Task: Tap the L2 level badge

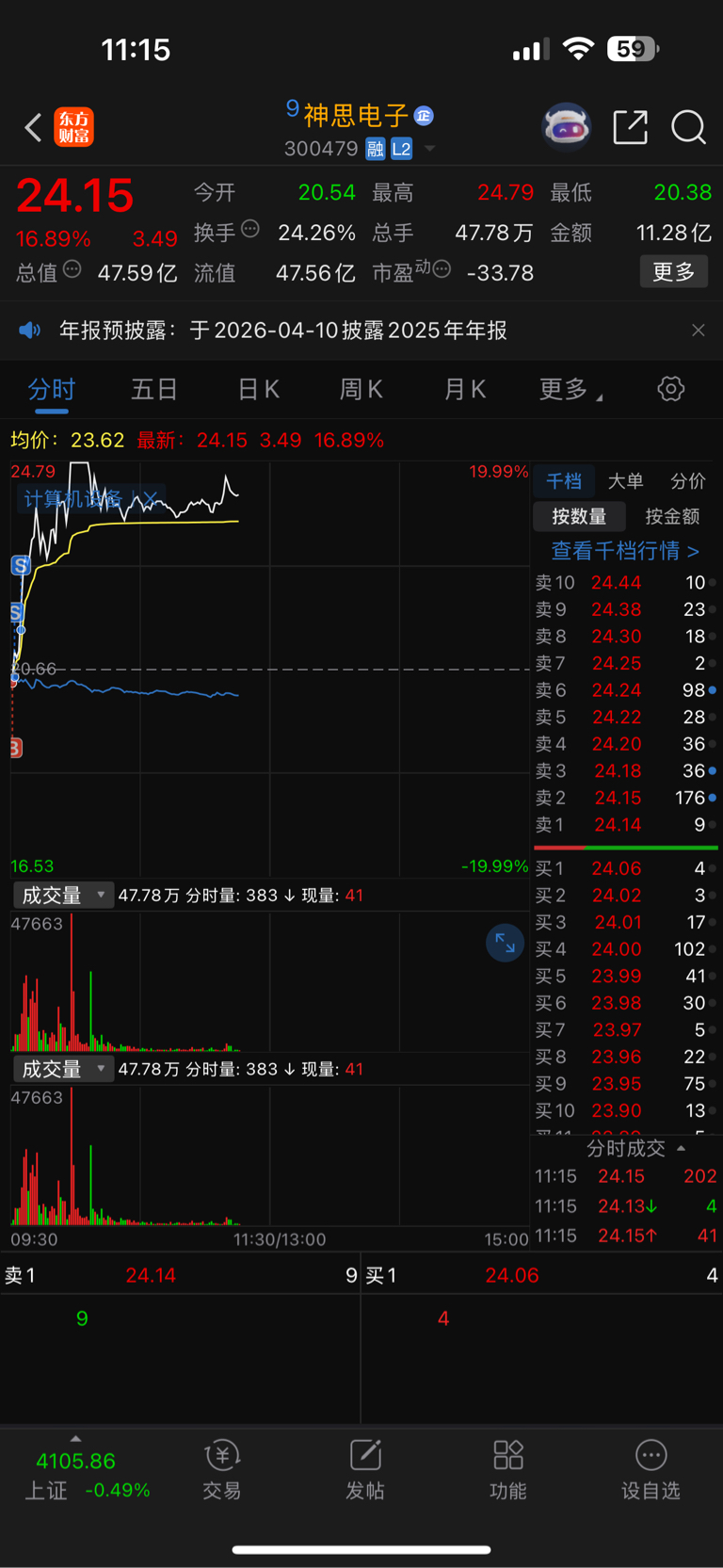Action: pos(402,149)
